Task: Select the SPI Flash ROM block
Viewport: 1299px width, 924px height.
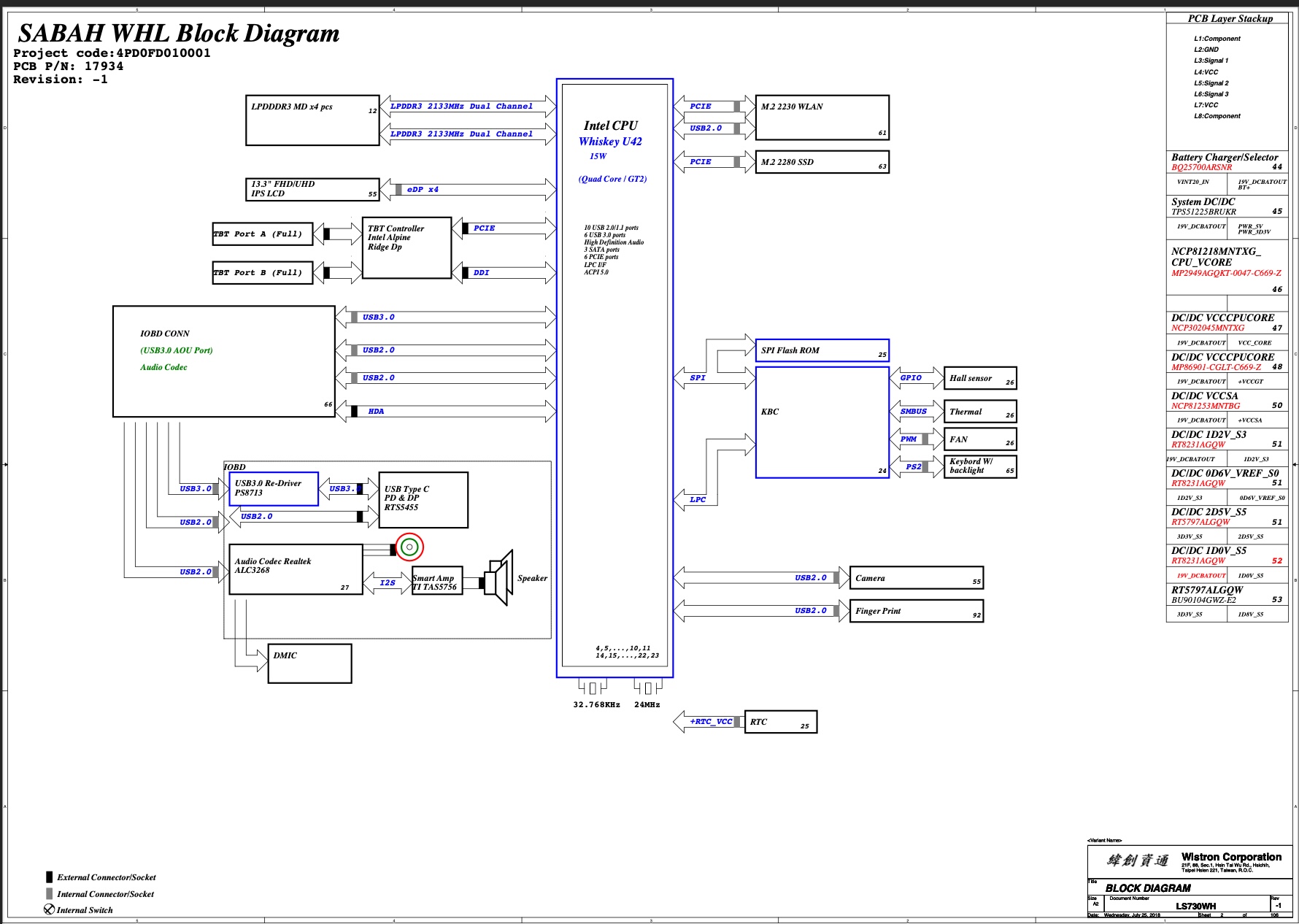Action: tap(822, 350)
